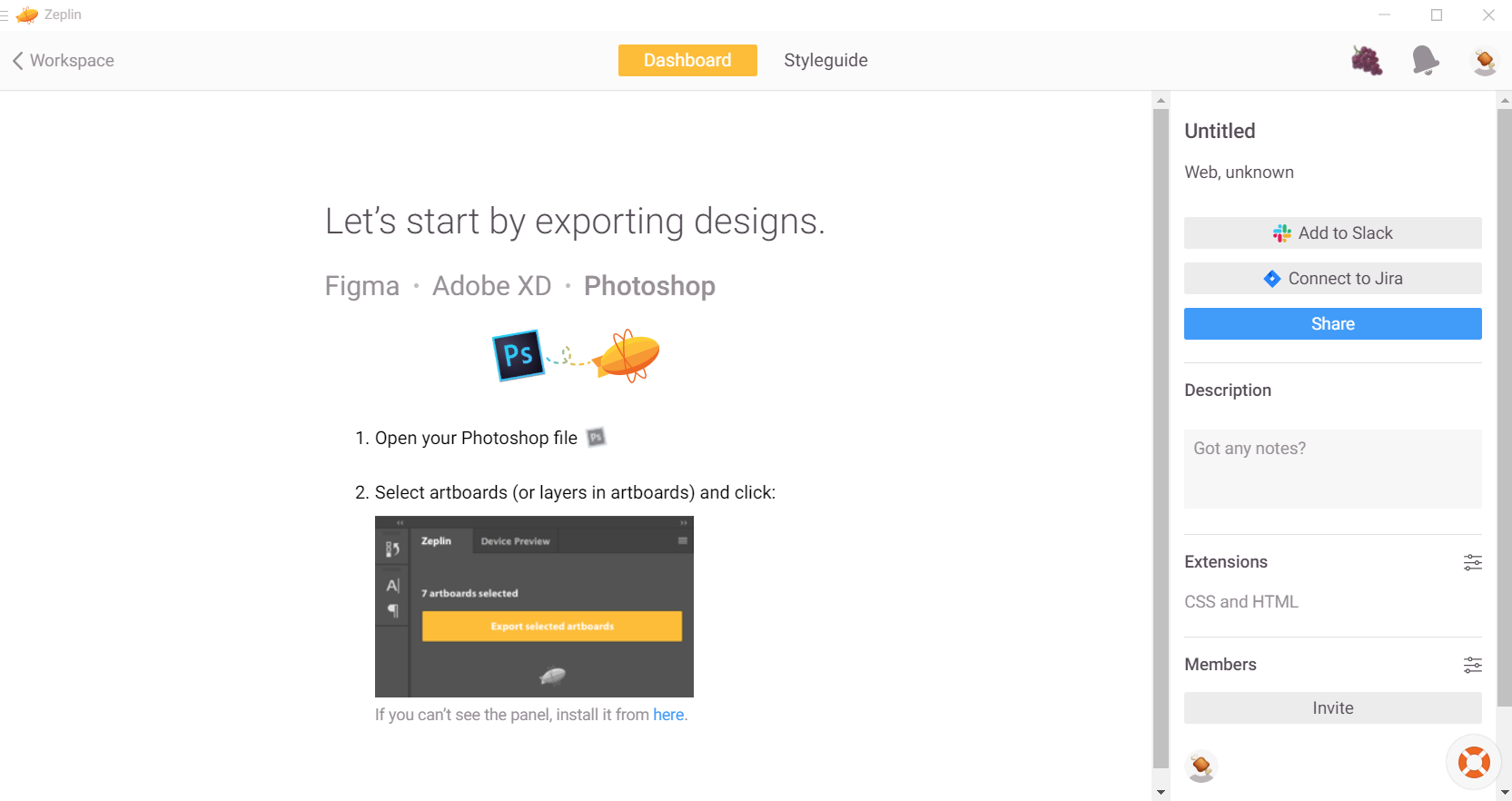The image size is (1512, 801).
Task: Click the 'Web, unknown' project type text
Action: tap(1239, 173)
